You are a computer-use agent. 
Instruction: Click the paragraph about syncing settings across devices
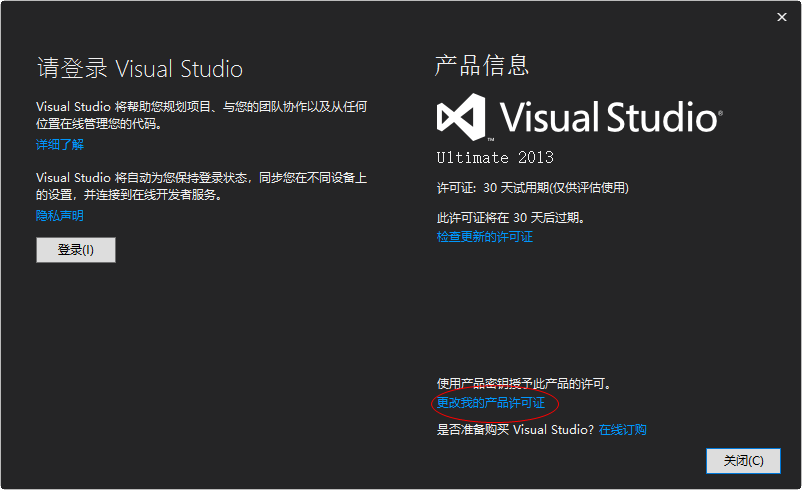coord(200,186)
